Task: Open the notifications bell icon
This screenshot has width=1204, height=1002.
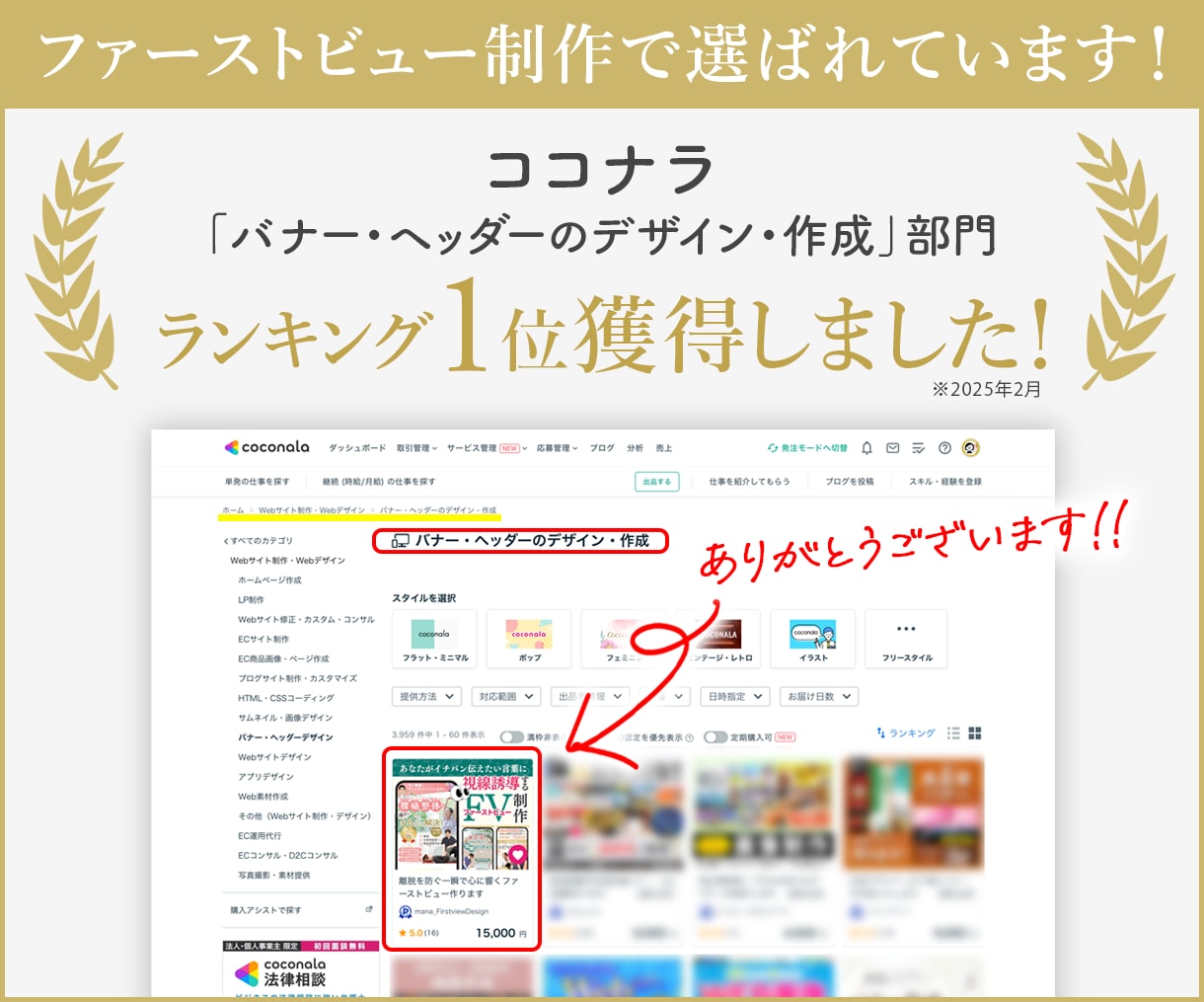Action: point(866,448)
